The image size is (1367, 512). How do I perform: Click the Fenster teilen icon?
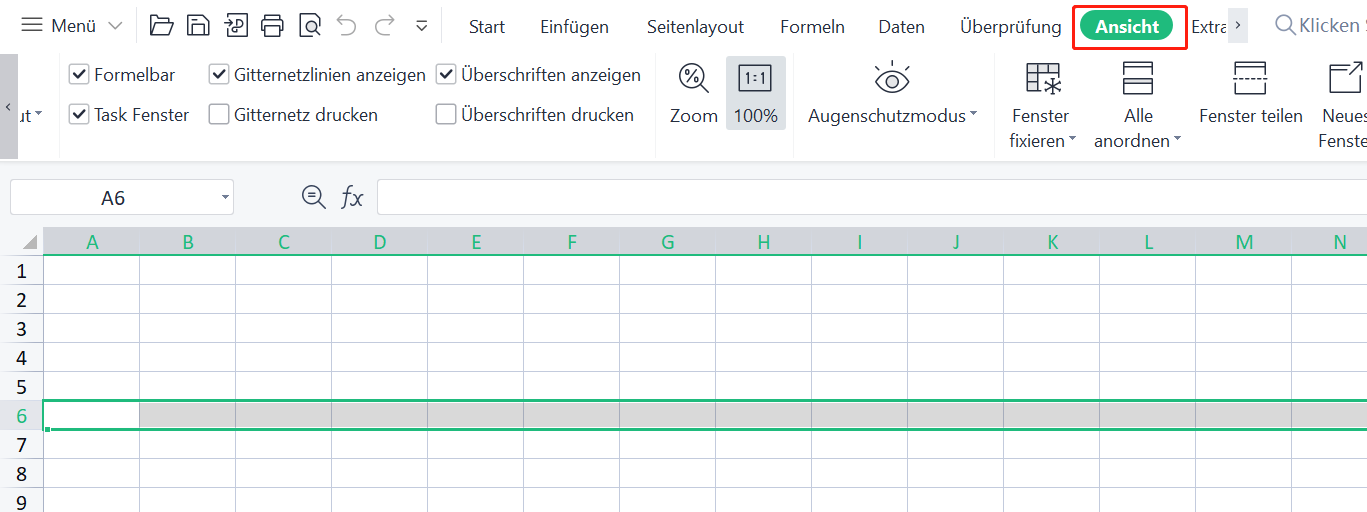tap(1250, 77)
